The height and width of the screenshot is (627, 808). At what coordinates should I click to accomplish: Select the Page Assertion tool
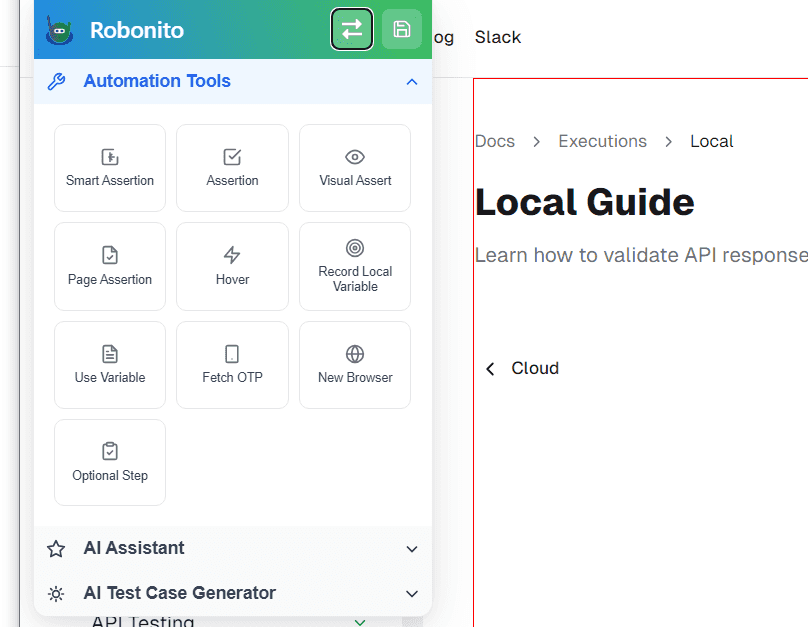pyautogui.click(x=109, y=266)
